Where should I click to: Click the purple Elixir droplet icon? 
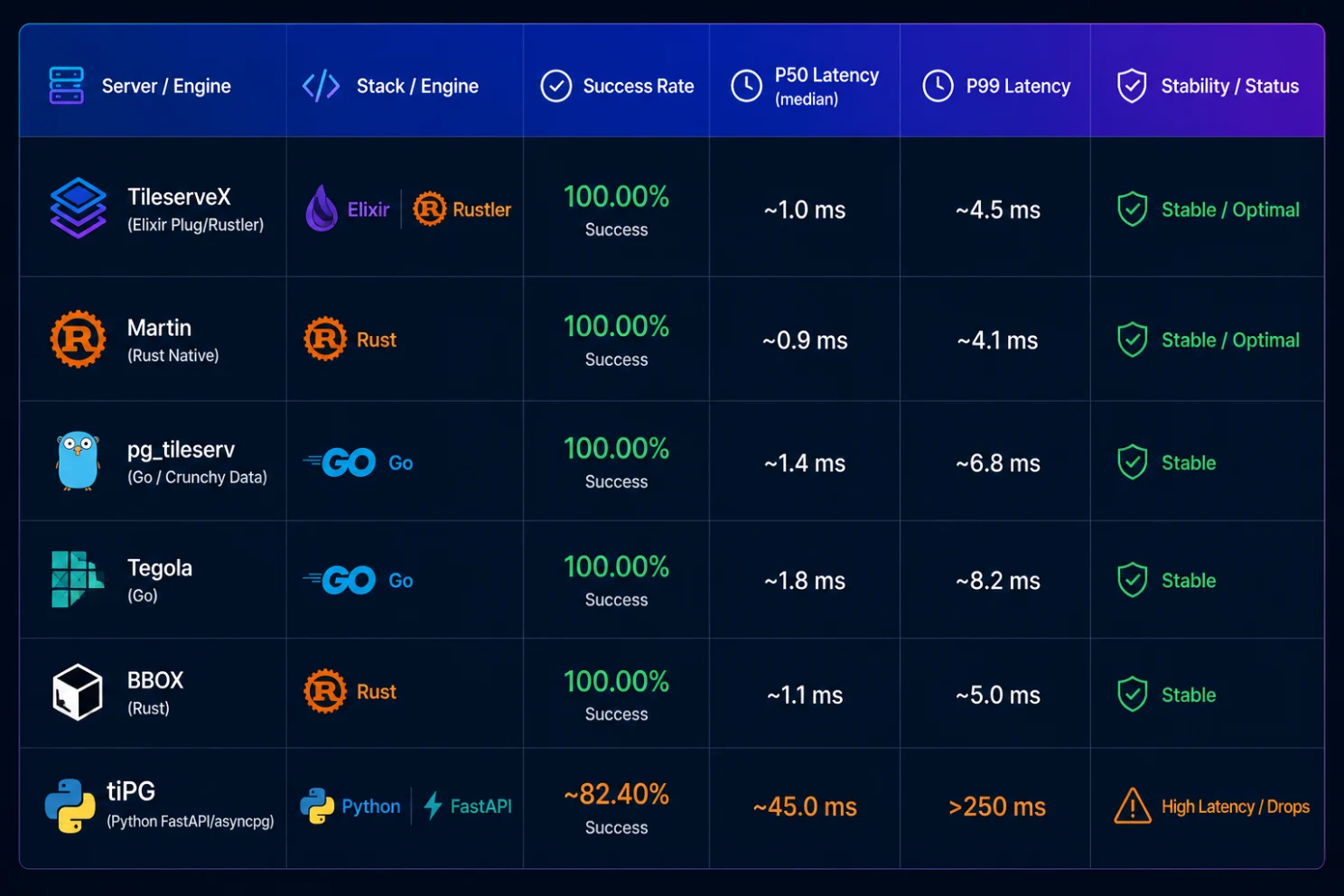click(x=322, y=209)
